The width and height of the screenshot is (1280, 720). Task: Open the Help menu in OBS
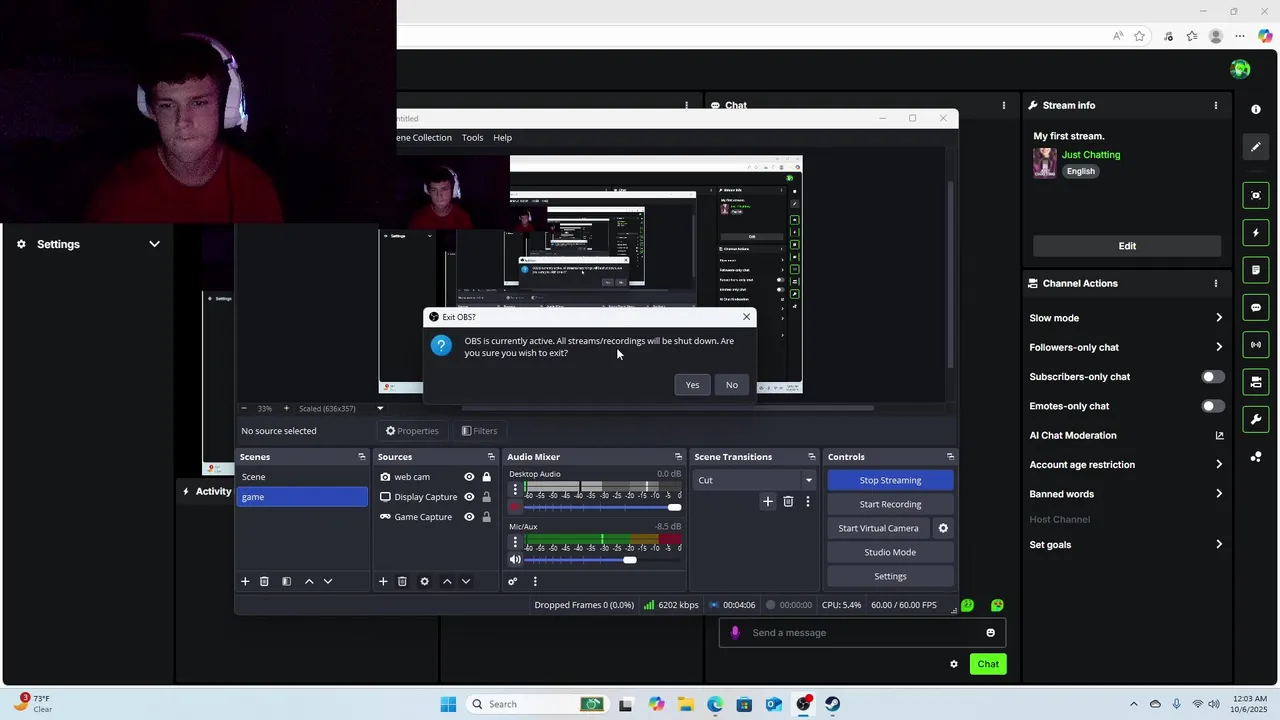point(502,138)
